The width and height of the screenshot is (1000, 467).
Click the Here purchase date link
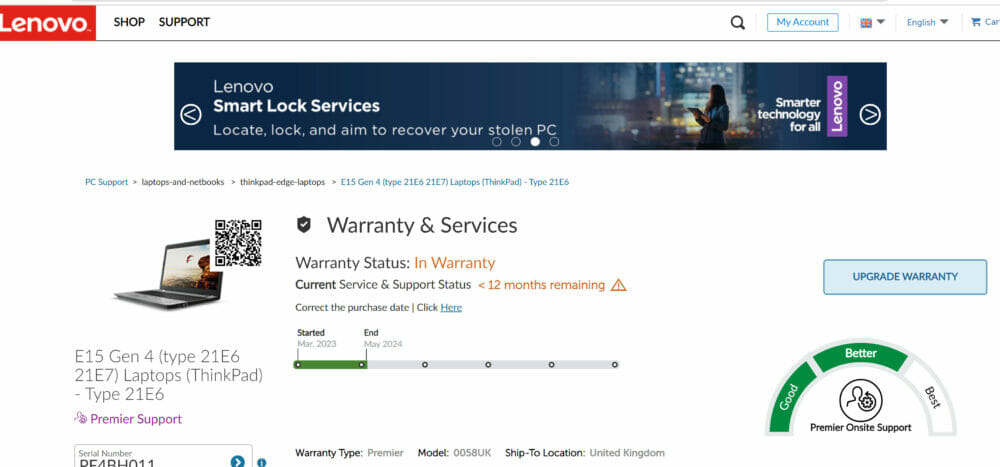451,308
